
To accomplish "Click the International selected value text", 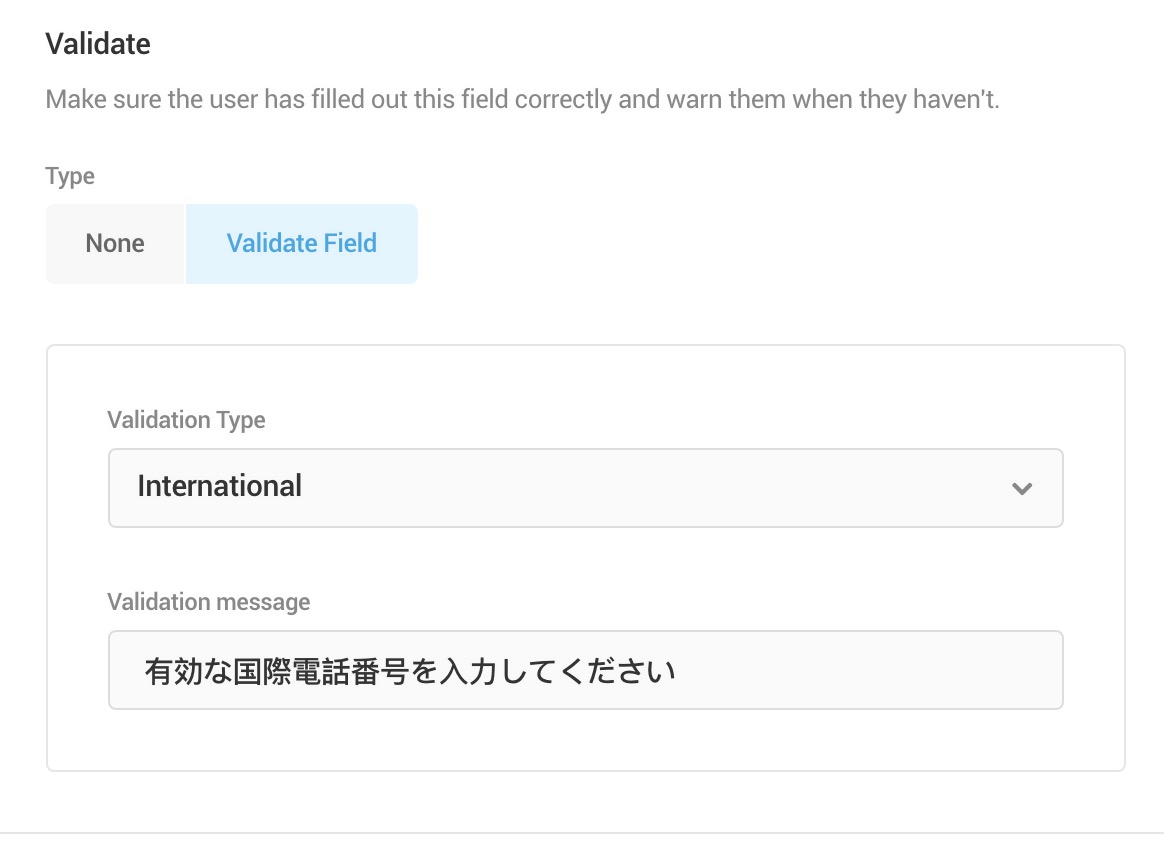I will (220, 487).
